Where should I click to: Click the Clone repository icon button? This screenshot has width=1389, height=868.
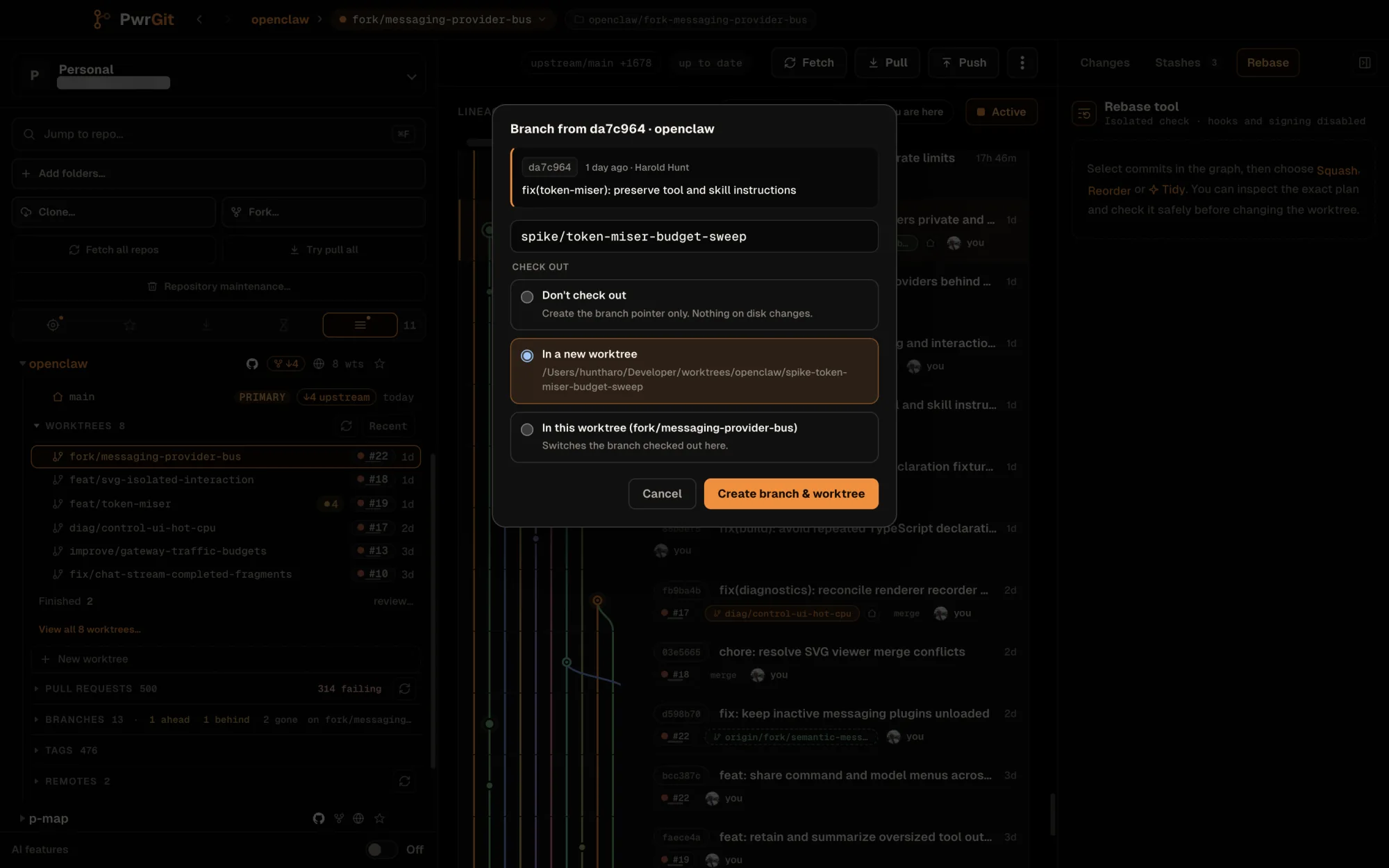(x=26, y=212)
